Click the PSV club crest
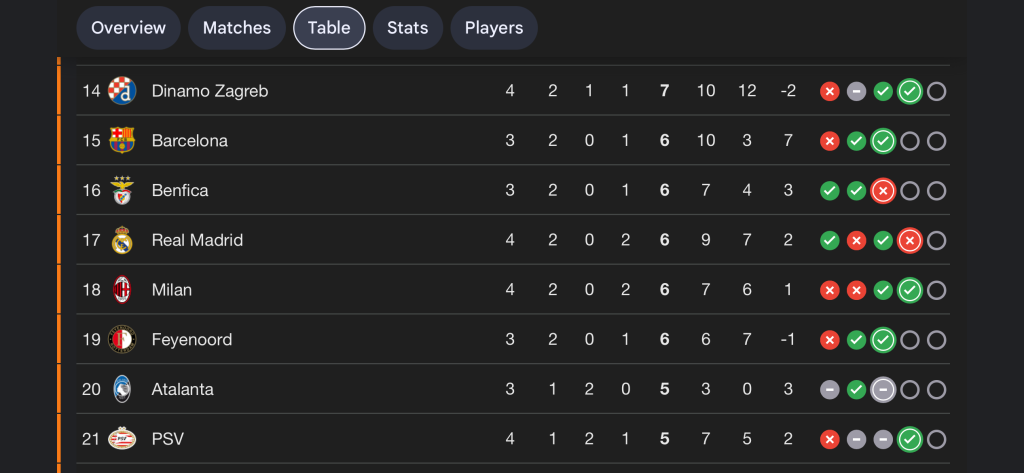 (122, 439)
